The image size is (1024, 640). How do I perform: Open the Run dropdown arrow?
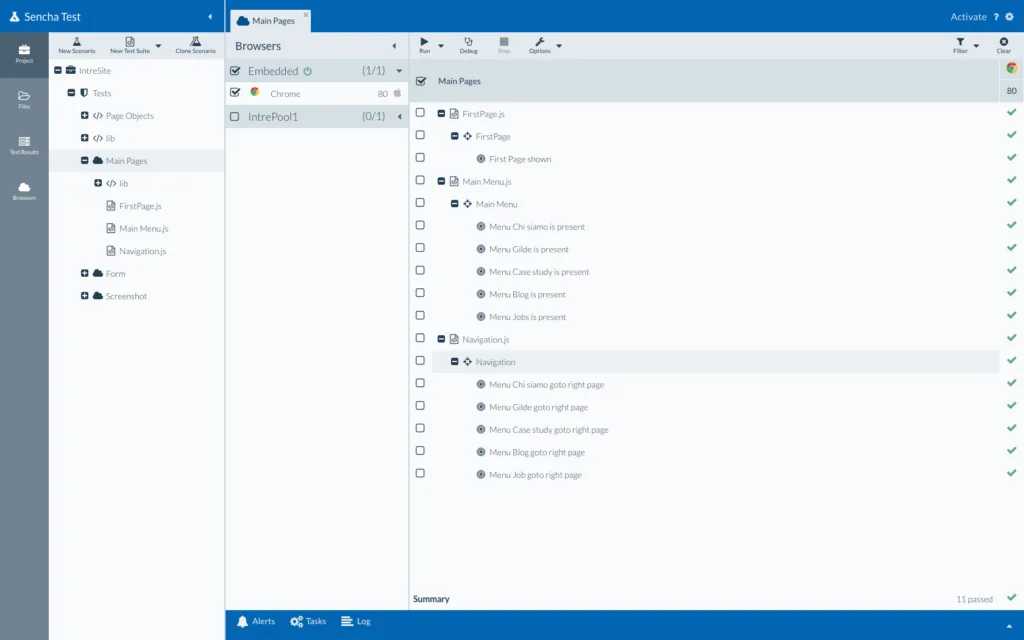[441, 46]
